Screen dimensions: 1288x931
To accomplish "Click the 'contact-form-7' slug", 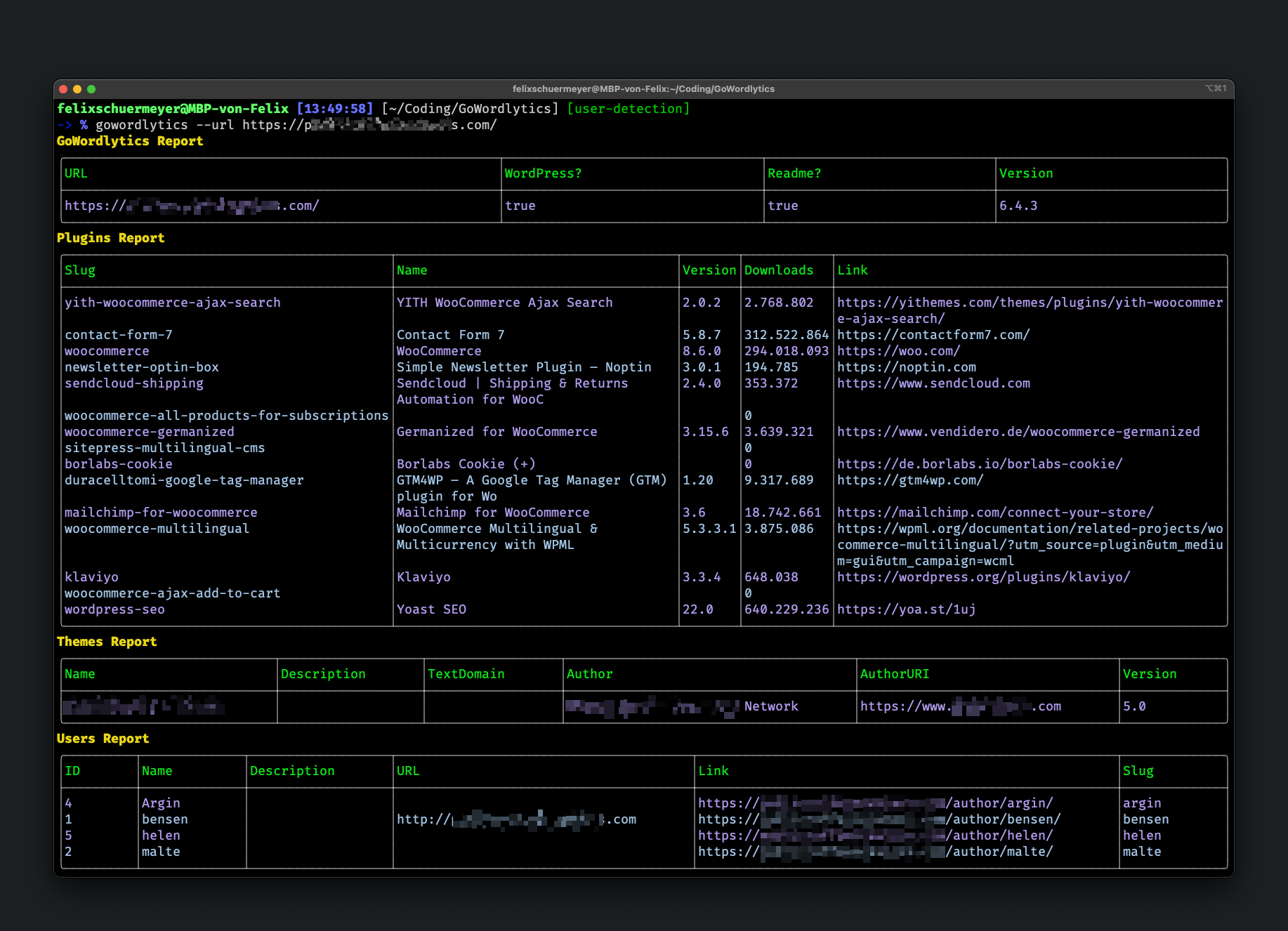I will [x=119, y=335].
